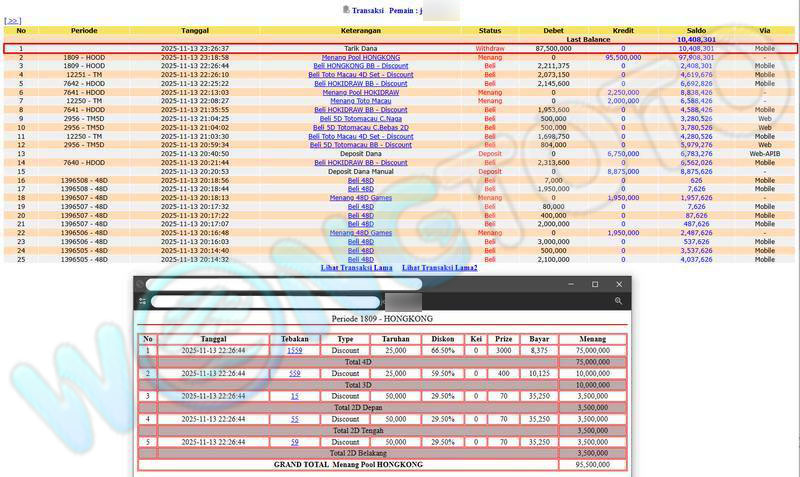
Task: Click tebakan number 559 in popup
Action: point(294,374)
